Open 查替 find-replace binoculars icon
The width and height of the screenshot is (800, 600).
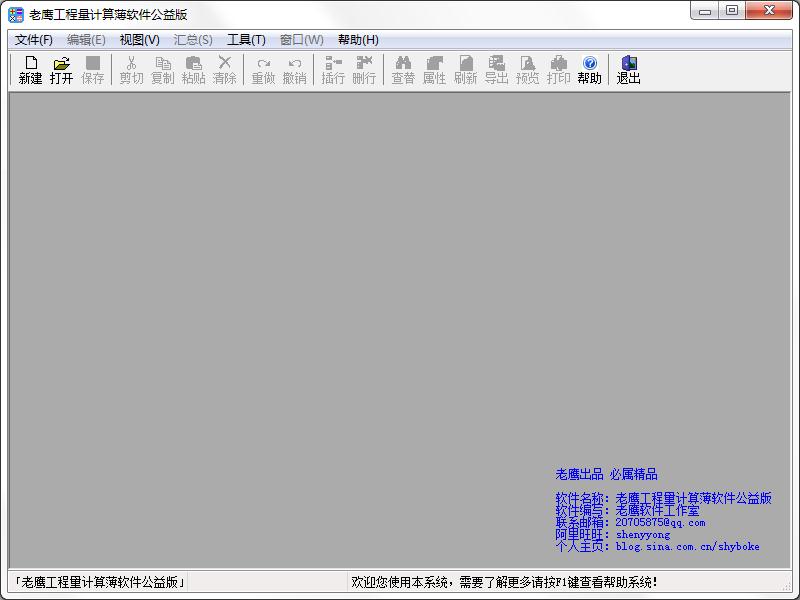[403, 70]
